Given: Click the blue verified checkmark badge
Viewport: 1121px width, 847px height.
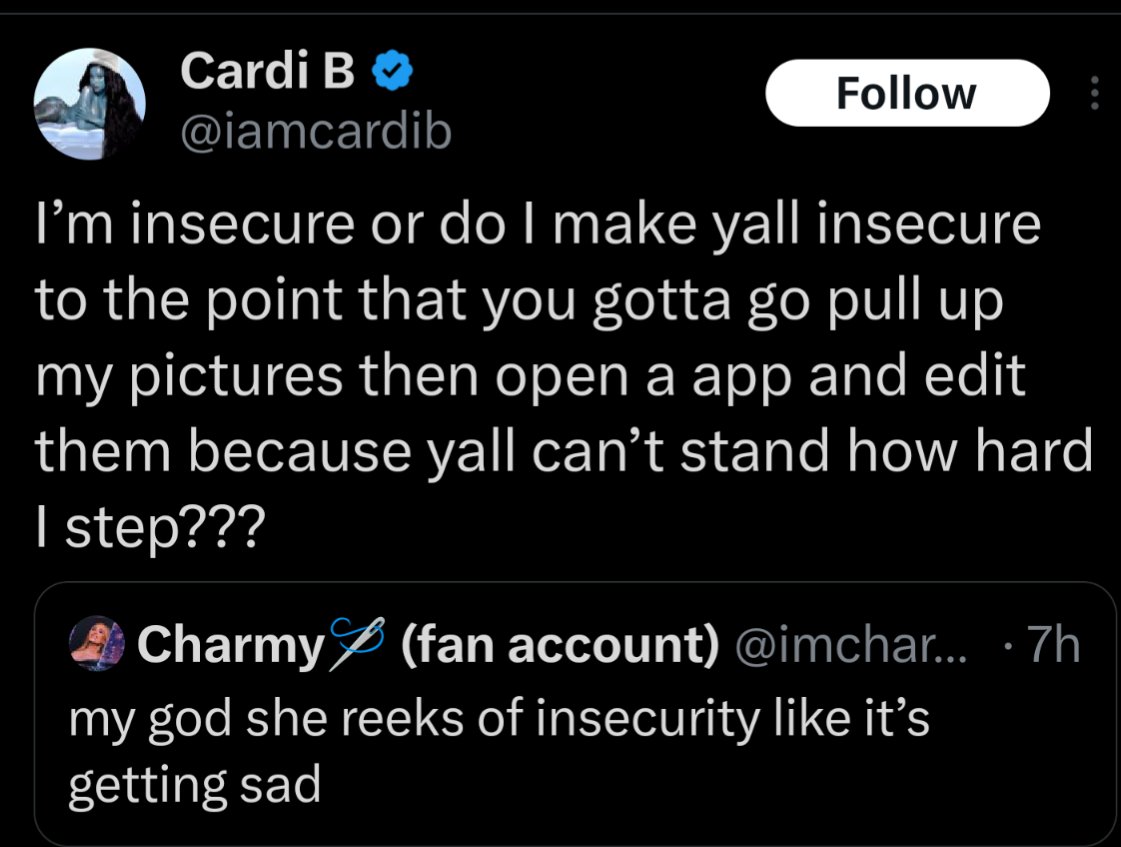Looking at the screenshot, I should [x=392, y=70].
